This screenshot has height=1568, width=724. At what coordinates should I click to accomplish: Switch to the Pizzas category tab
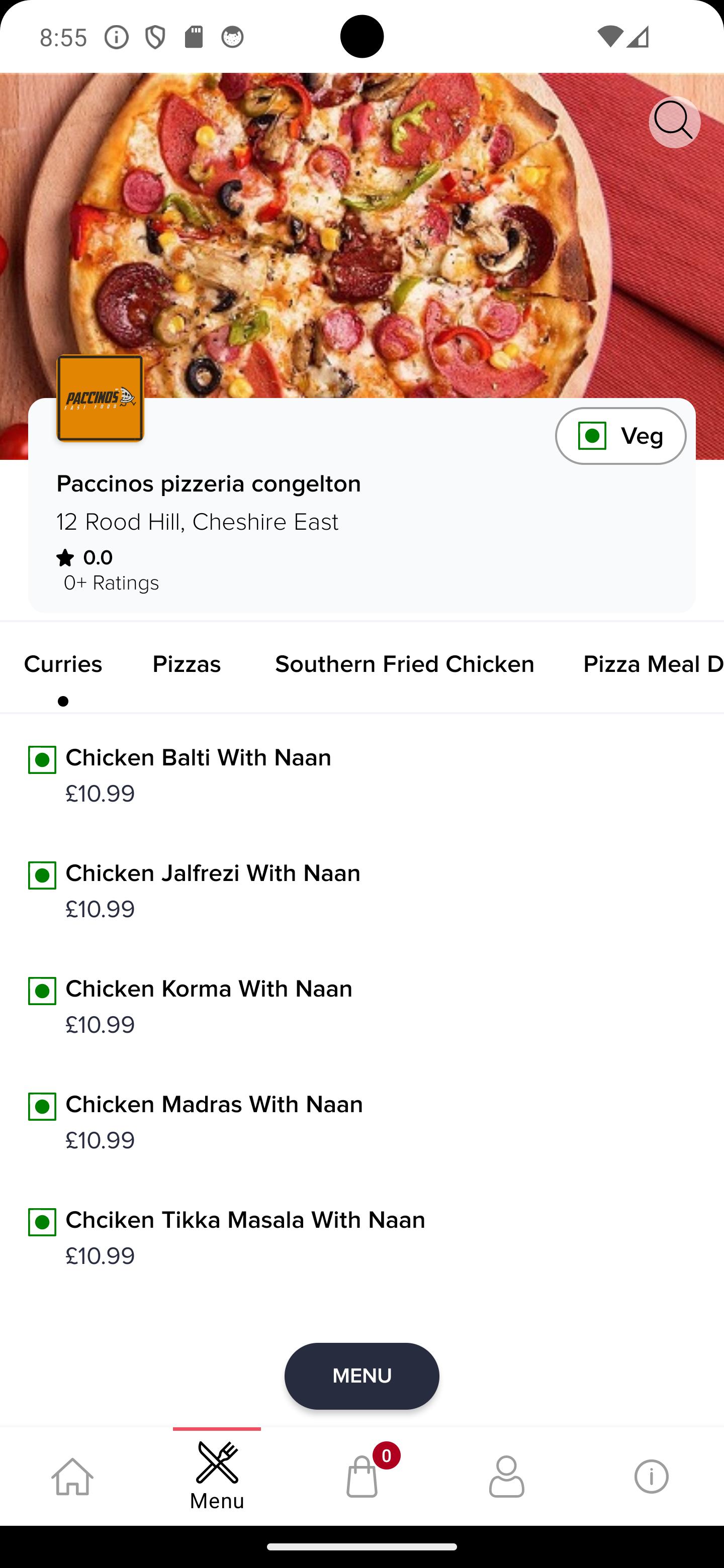(x=187, y=664)
